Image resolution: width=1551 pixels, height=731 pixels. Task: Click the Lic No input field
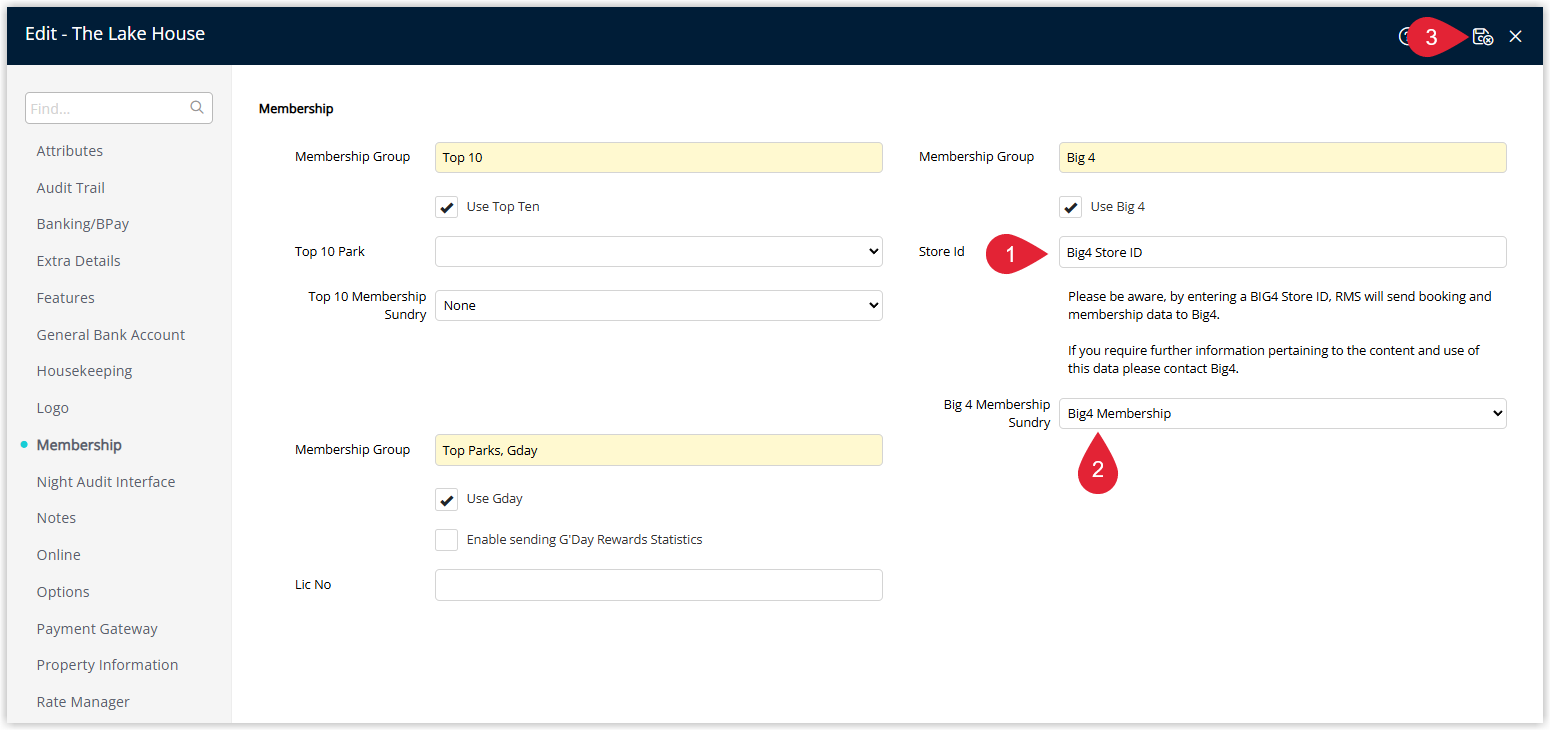coord(659,585)
